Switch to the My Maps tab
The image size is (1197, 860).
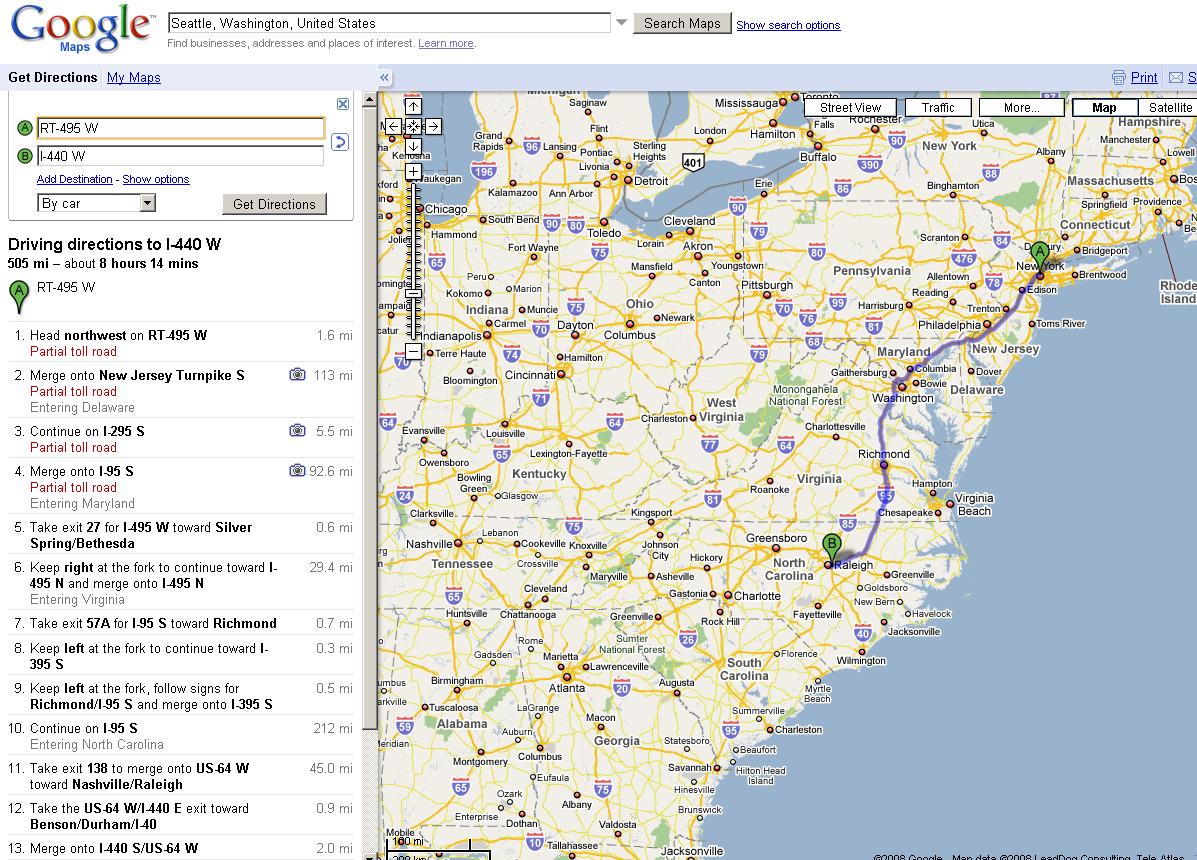click(x=133, y=78)
